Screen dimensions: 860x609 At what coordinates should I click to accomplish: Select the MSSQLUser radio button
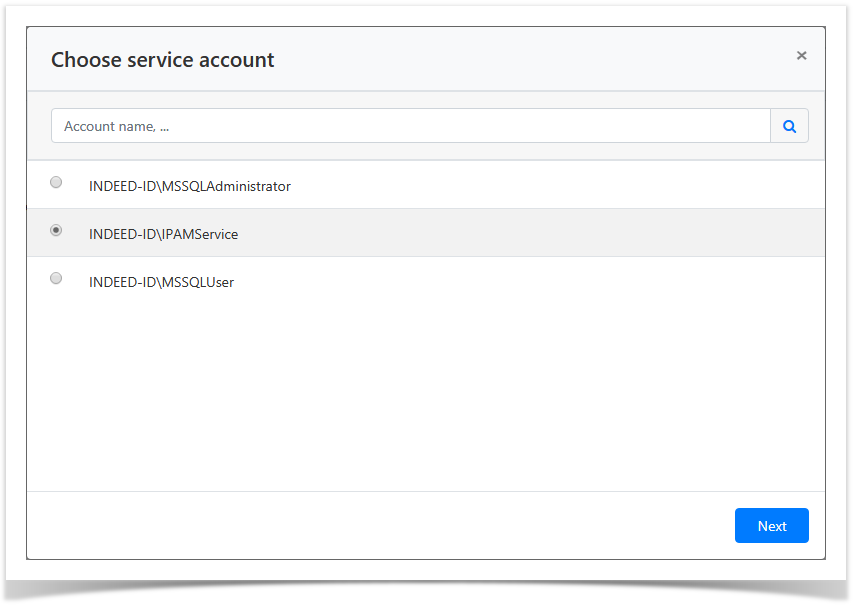point(56,278)
